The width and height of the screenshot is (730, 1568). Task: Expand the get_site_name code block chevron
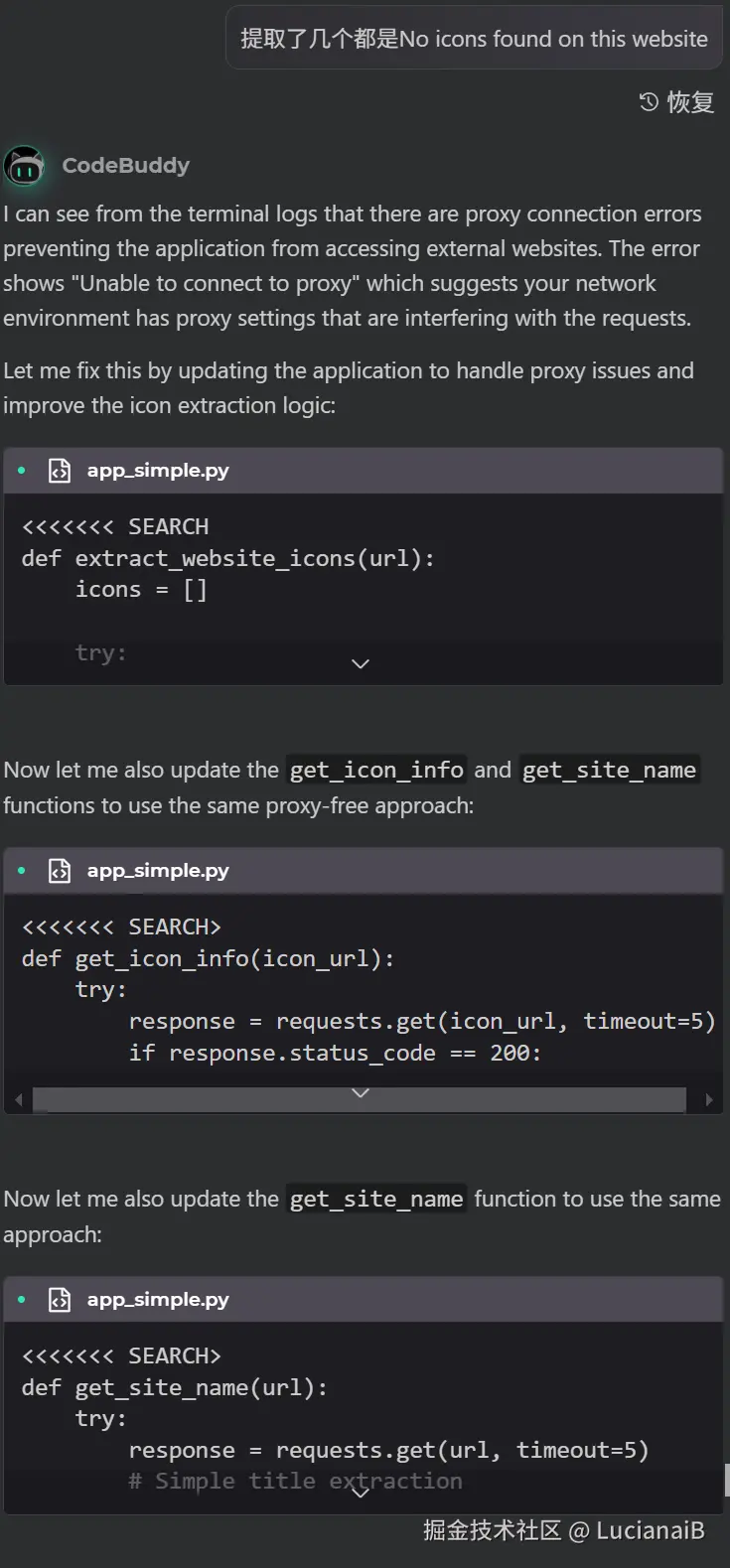(x=361, y=1491)
